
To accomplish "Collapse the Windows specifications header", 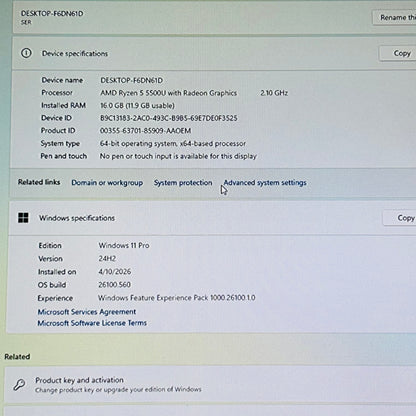I will [x=212, y=218].
